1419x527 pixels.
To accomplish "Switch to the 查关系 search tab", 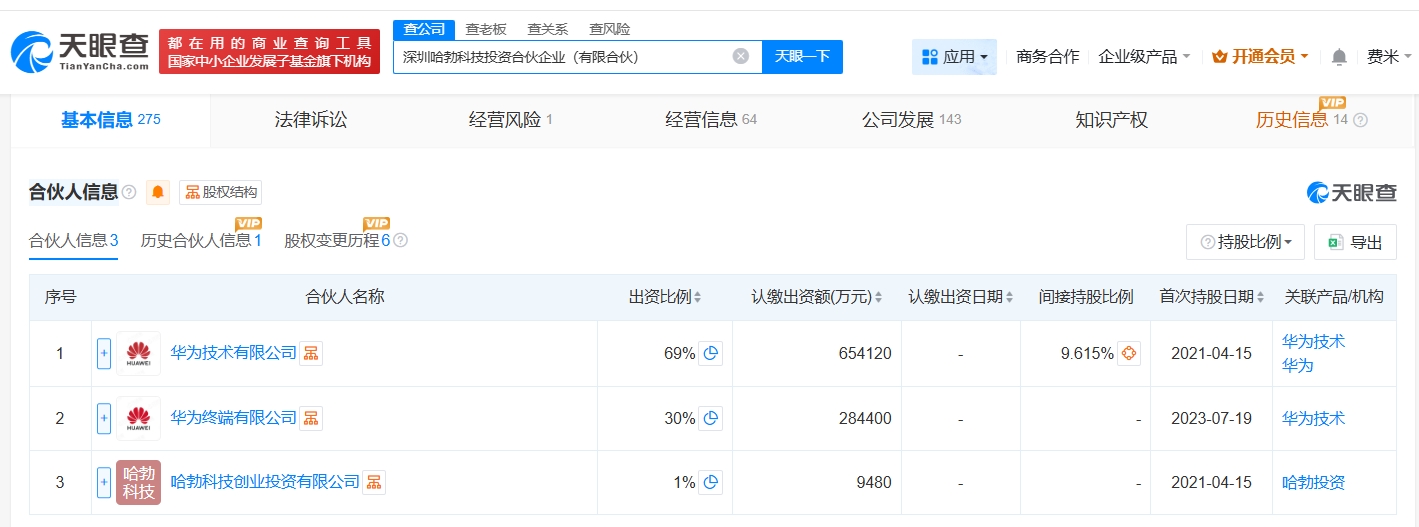I will [547, 29].
